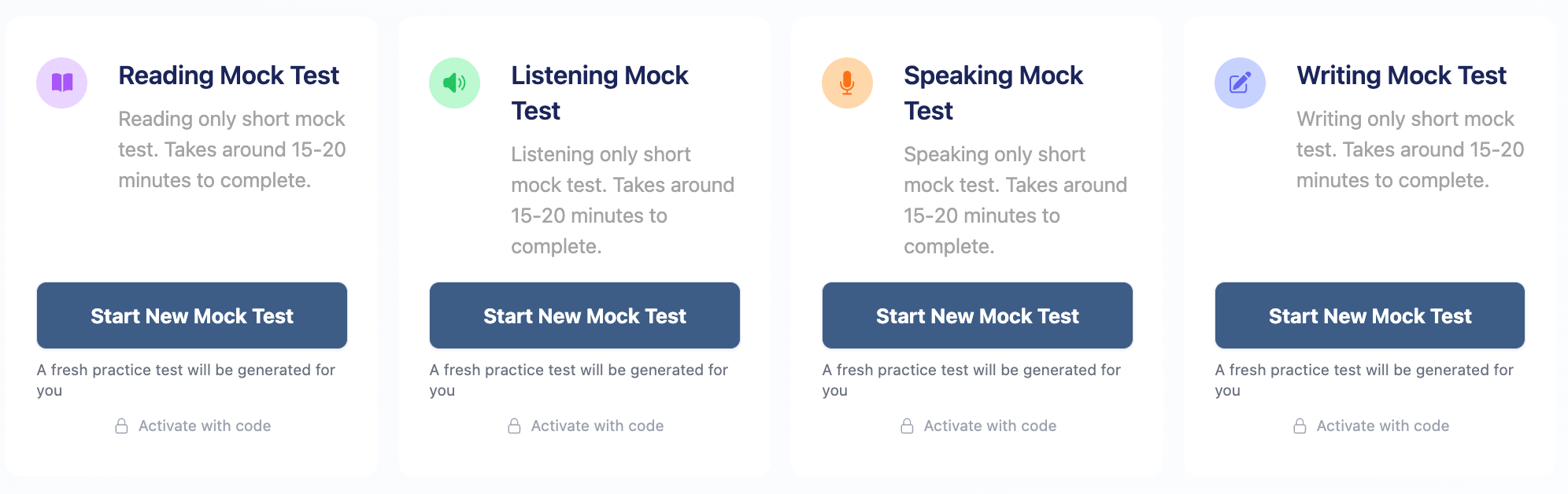Viewport: 1568px width, 494px height.
Task: Activate Speaking Mock Test with code
Action: tap(989, 426)
